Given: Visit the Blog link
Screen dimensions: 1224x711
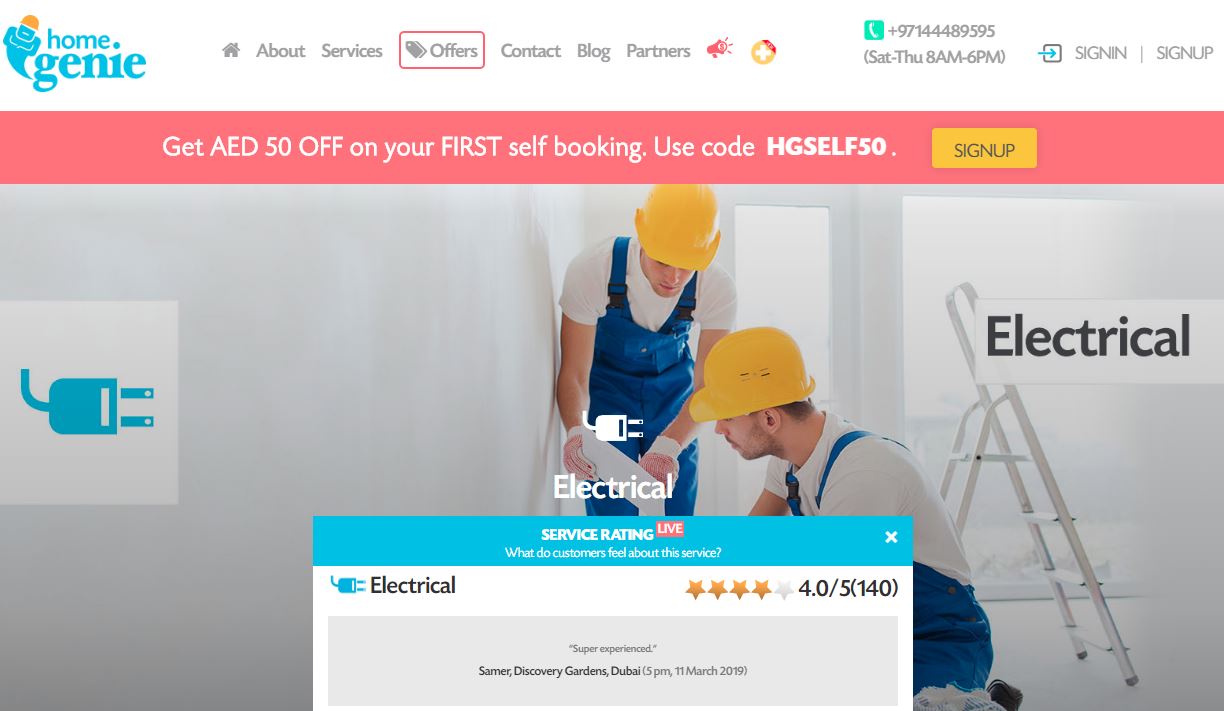Looking at the screenshot, I should [593, 51].
